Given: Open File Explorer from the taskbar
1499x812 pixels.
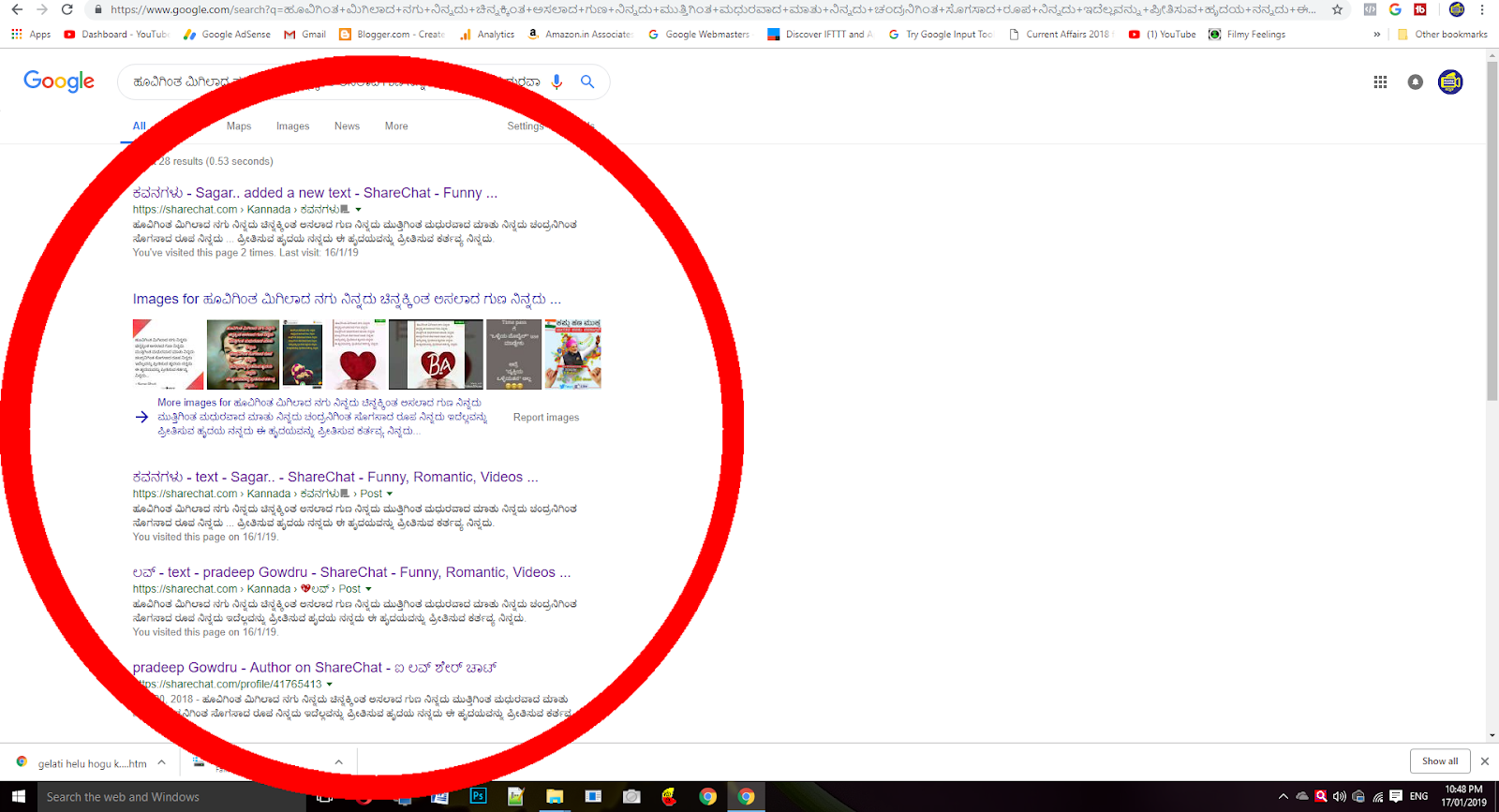Looking at the screenshot, I should tap(555, 797).
